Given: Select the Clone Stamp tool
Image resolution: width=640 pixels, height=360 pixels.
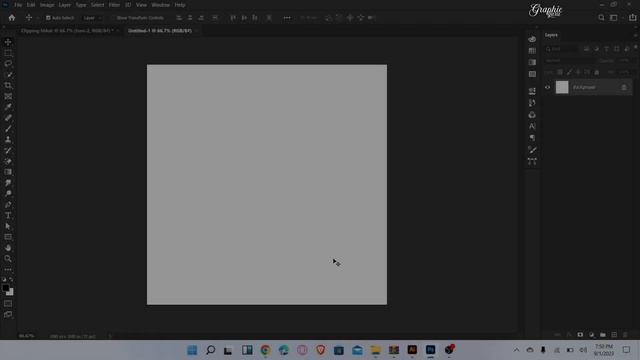Looking at the screenshot, I should pyautogui.click(x=8, y=140).
